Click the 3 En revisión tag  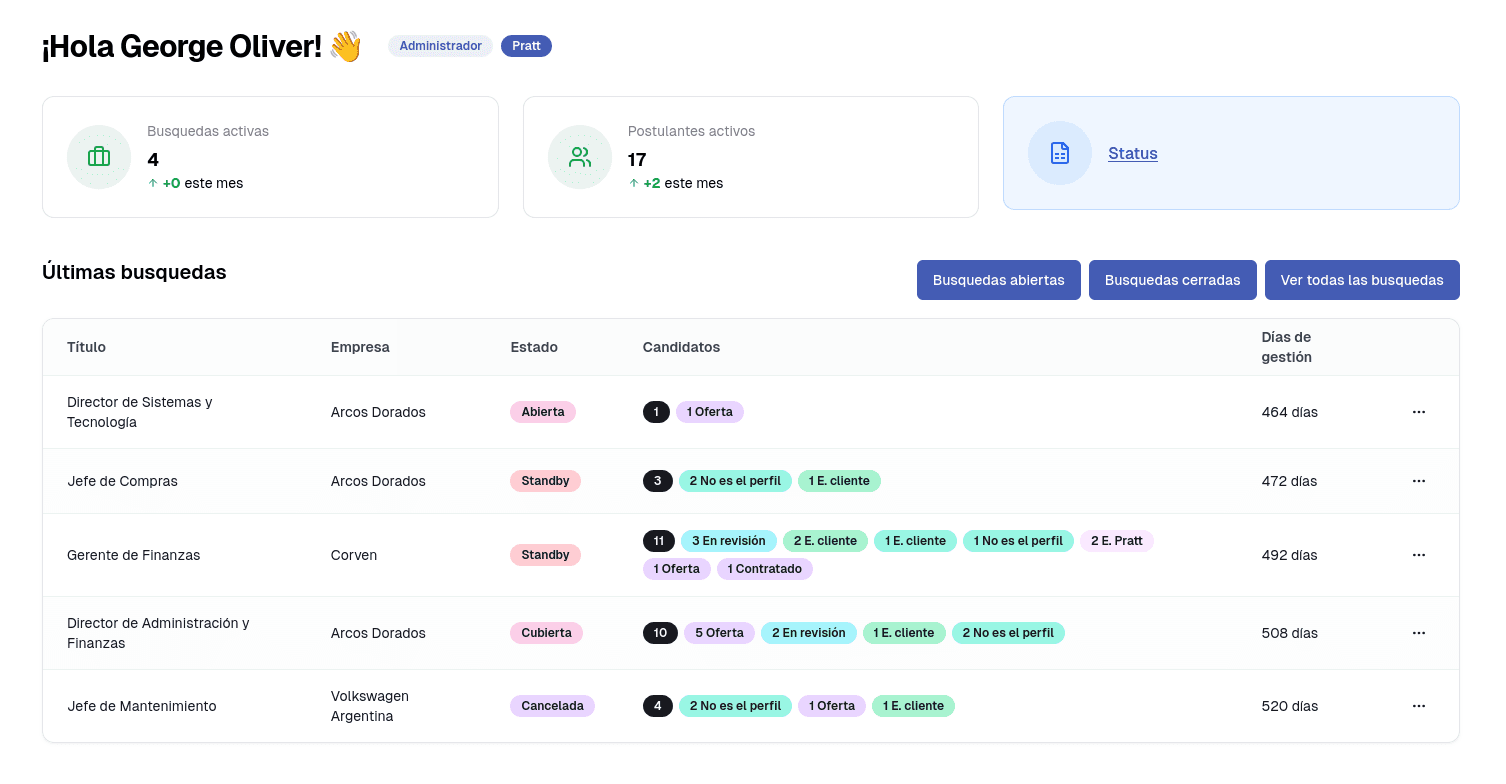pos(728,541)
